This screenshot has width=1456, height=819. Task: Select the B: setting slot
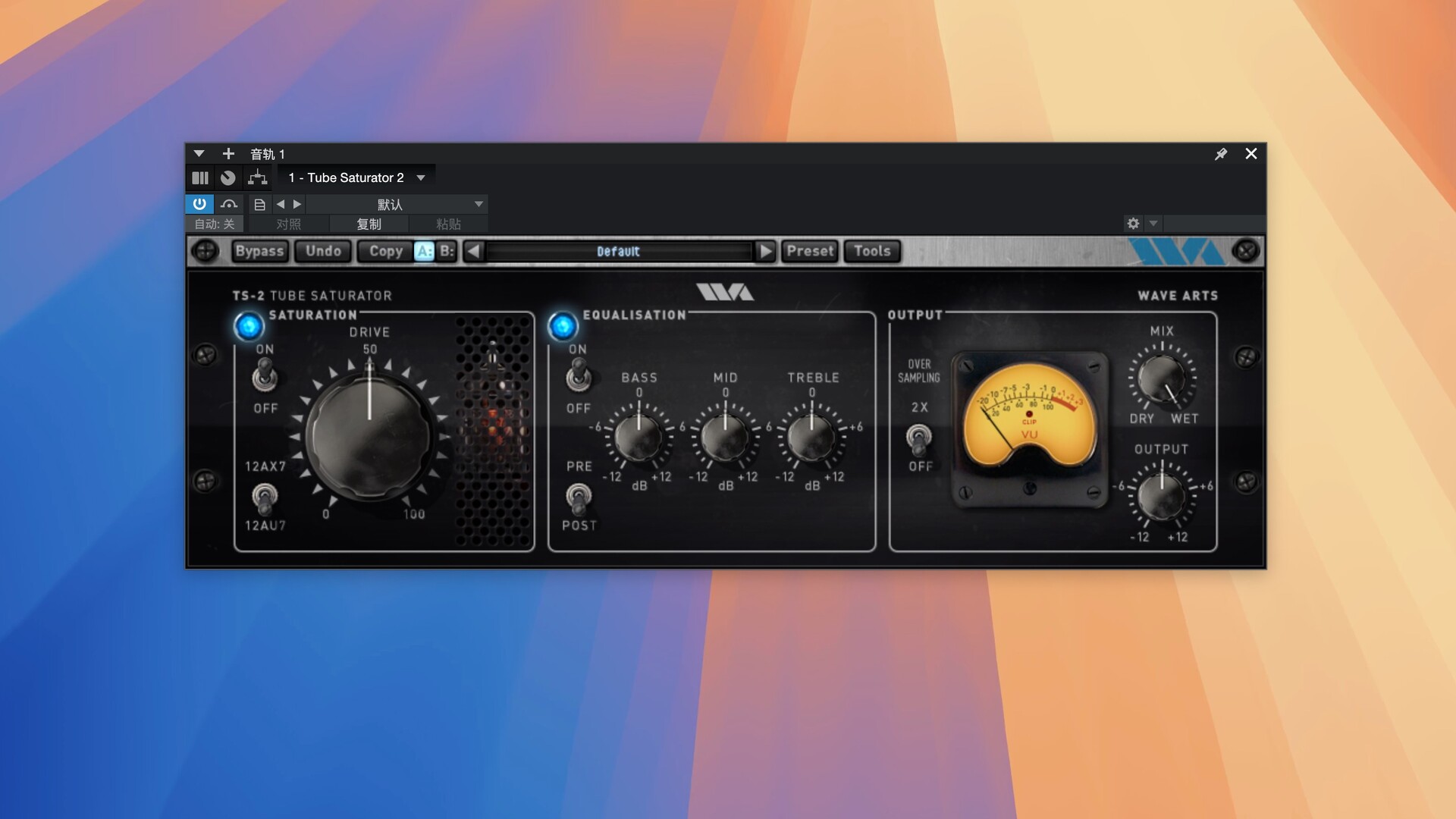pyautogui.click(x=447, y=251)
